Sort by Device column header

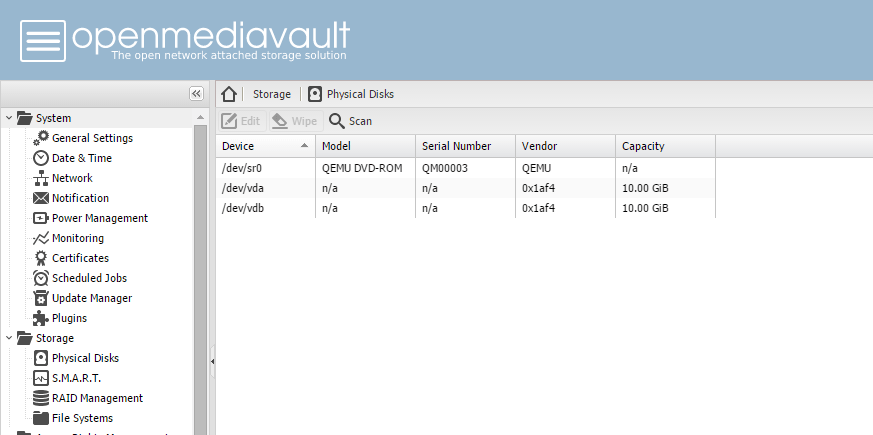pos(266,146)
